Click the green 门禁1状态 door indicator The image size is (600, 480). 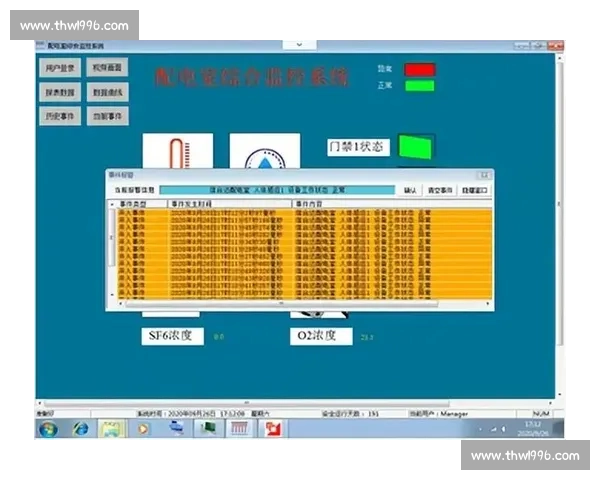(416, 147)
